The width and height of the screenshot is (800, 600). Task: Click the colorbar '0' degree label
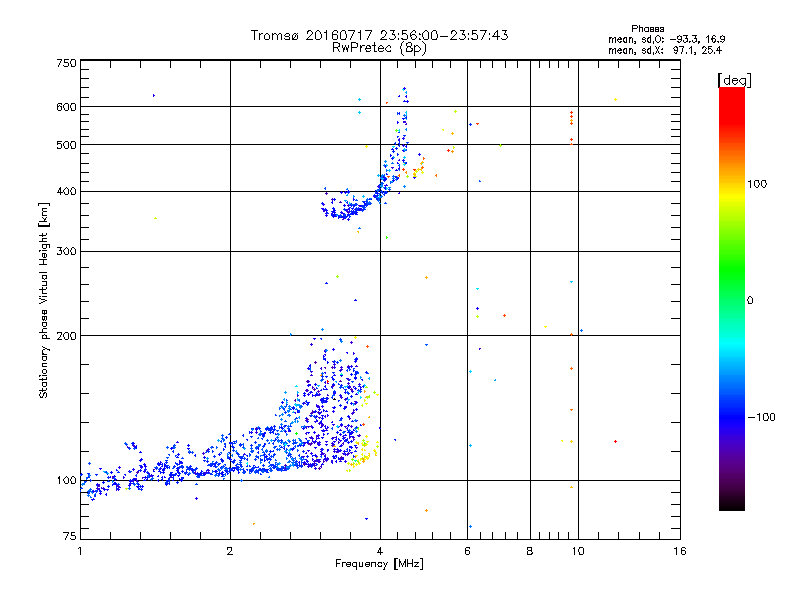pos(750,301)
